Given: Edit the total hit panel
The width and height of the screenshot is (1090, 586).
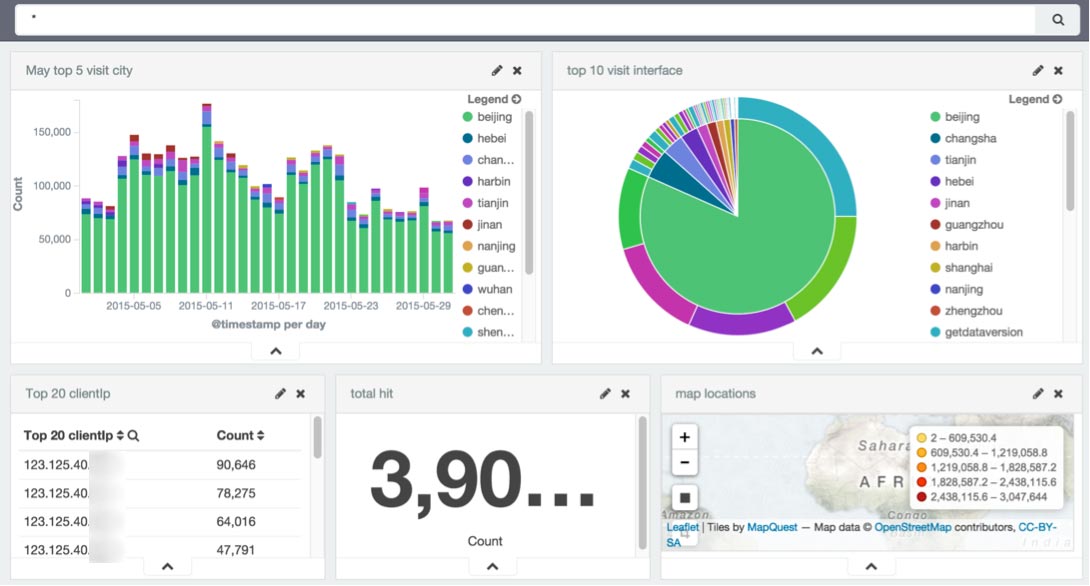Looking at the screenshot, I should [605, 393].
